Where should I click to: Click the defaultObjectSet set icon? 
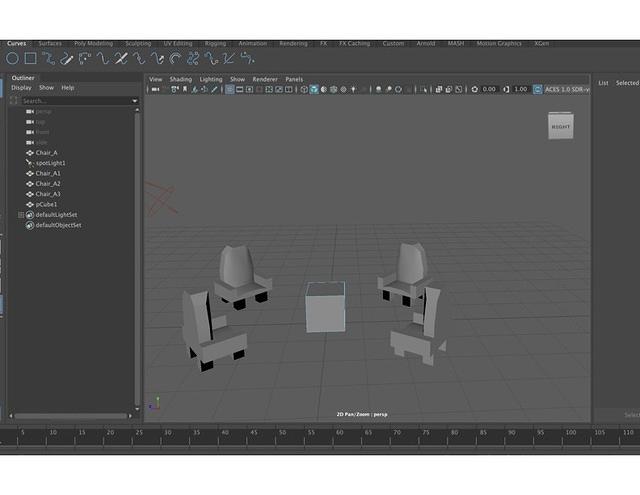point(30,225)
